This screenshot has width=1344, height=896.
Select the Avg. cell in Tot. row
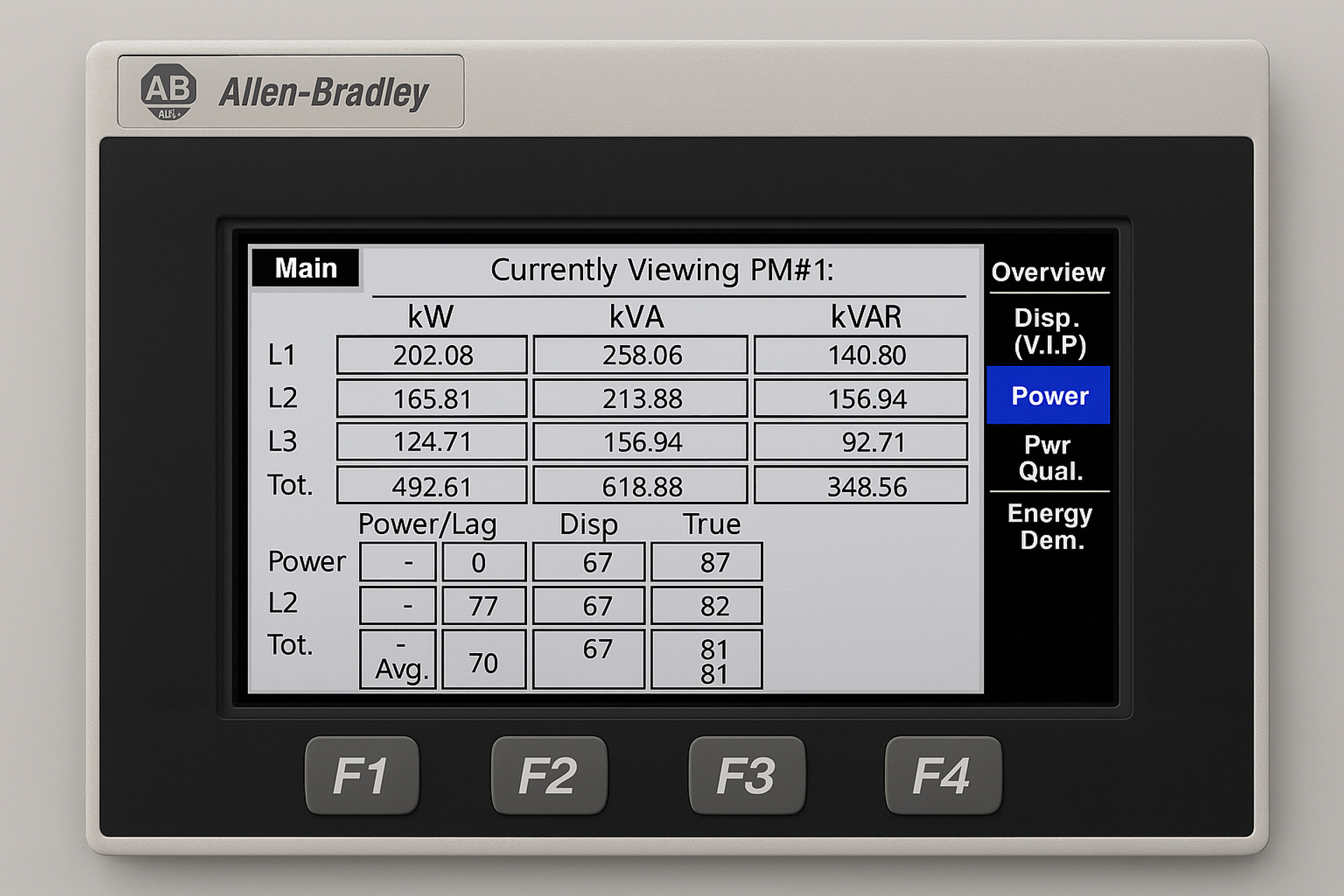398,659
